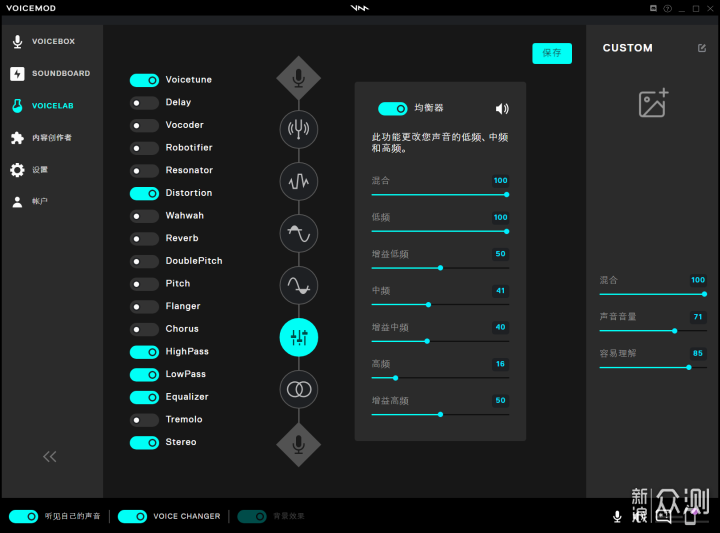Click the input microphone diamond node

coord(298,78)
